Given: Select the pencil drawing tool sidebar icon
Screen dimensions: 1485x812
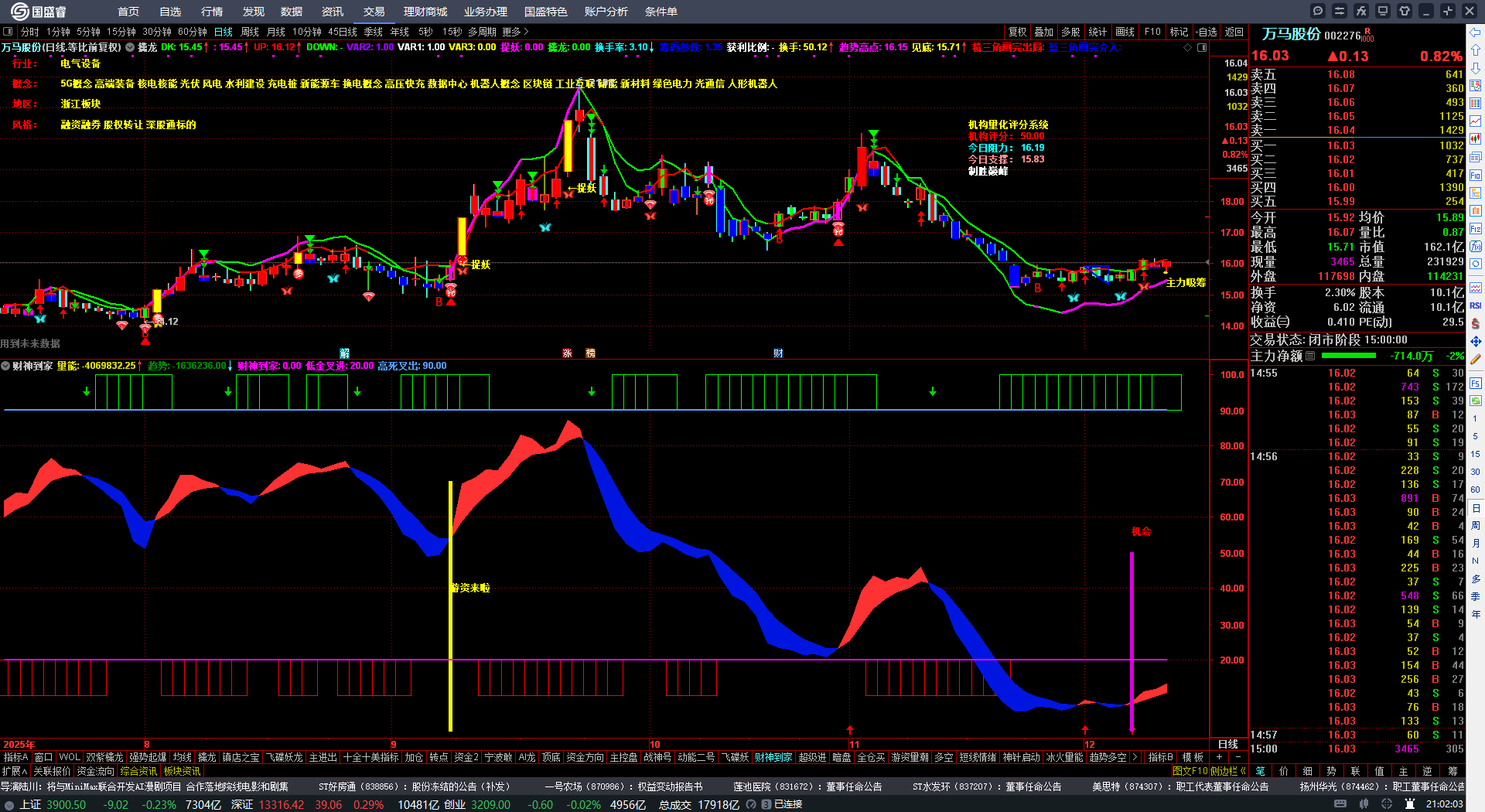Looking at the screenshot, I should tap(1476, 359).
